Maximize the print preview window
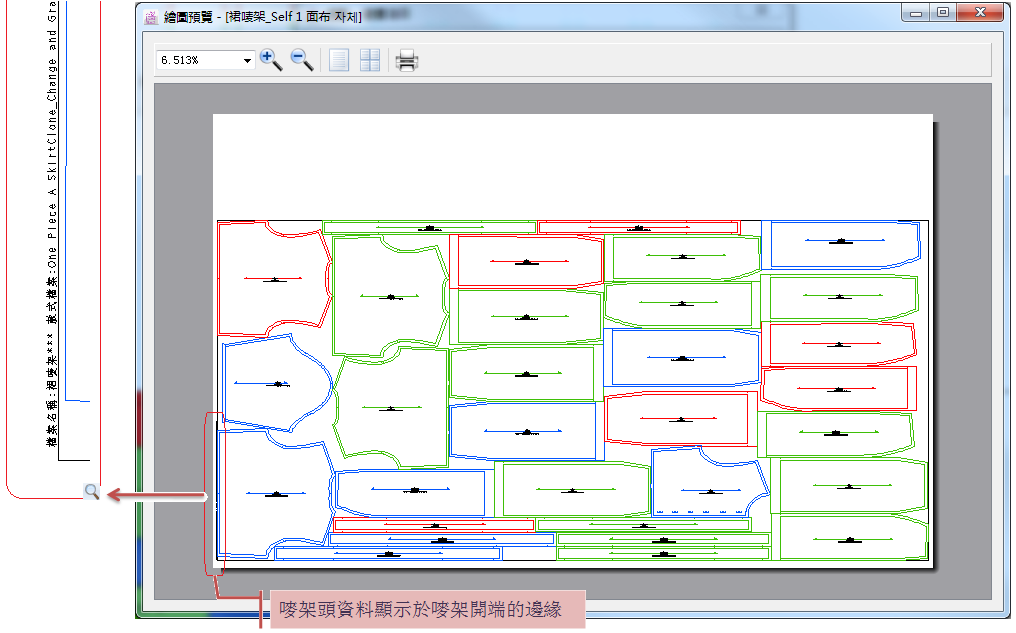The width and height of the screenshot is (1016, 633). pos(942,12)
